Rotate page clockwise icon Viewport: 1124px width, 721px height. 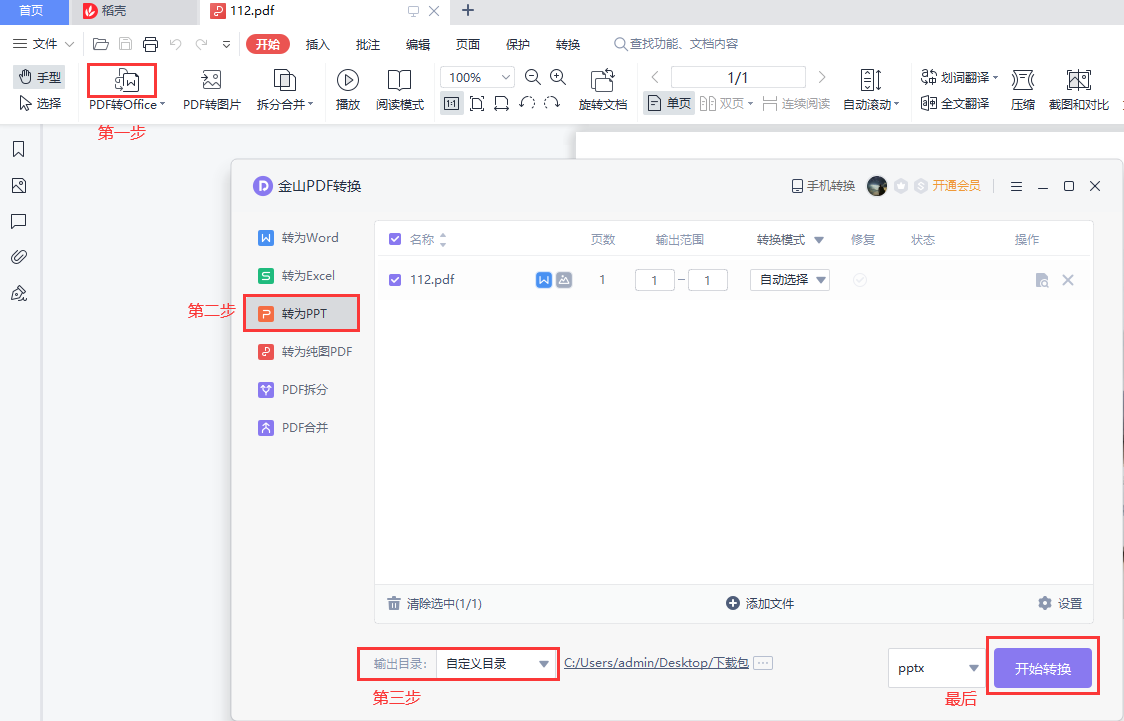click(x=552, y=104)
